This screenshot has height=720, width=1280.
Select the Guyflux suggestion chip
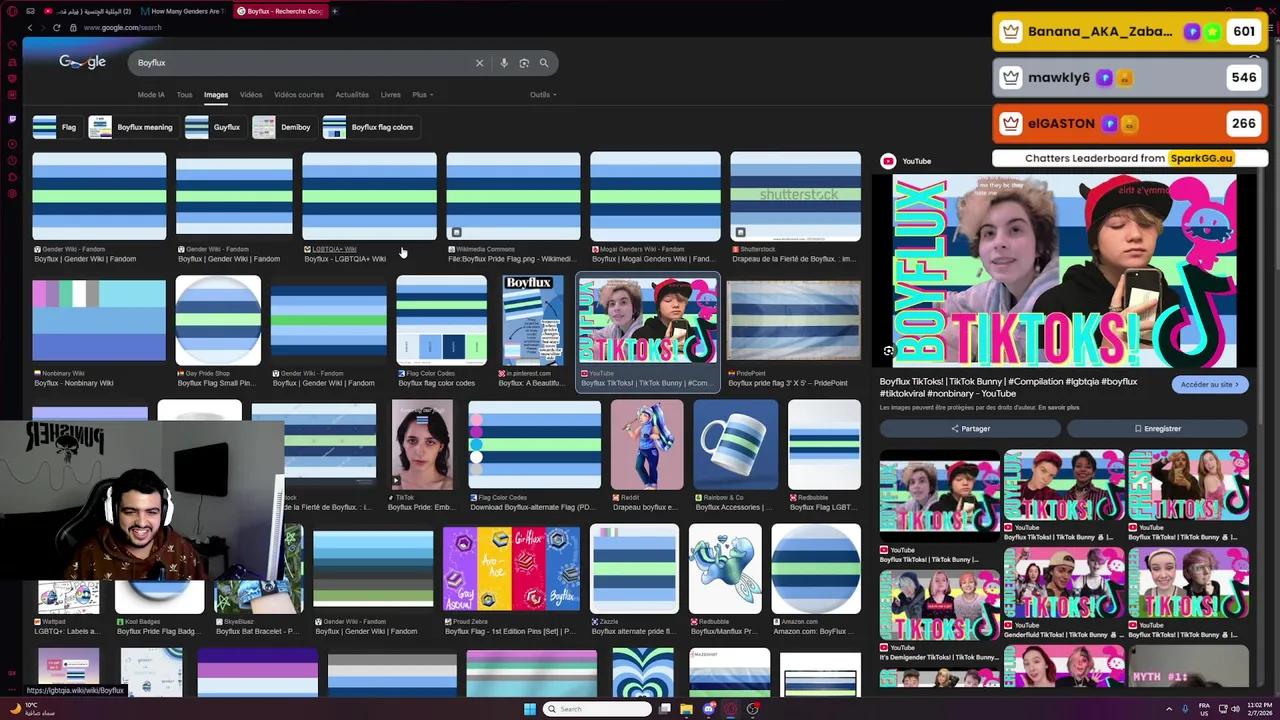point(214,127)
